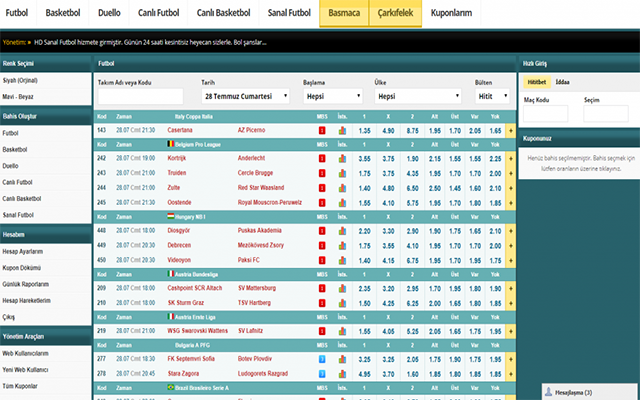Click the Hesaplaşma chat user icon
The width and height of the screenshot is (640, 400).
pos(549,391)
